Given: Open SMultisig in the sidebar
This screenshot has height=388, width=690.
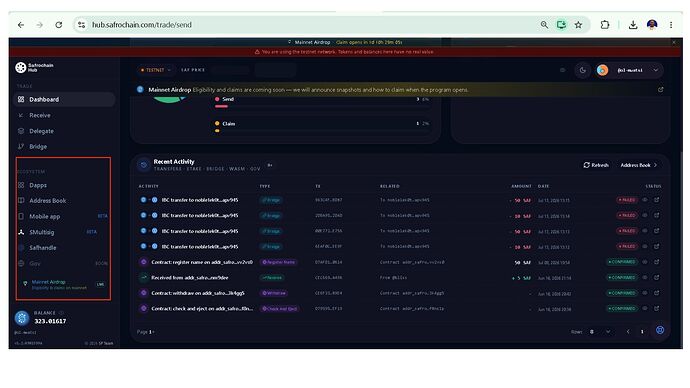Looking at the screenshot, I should pos(42,232).
